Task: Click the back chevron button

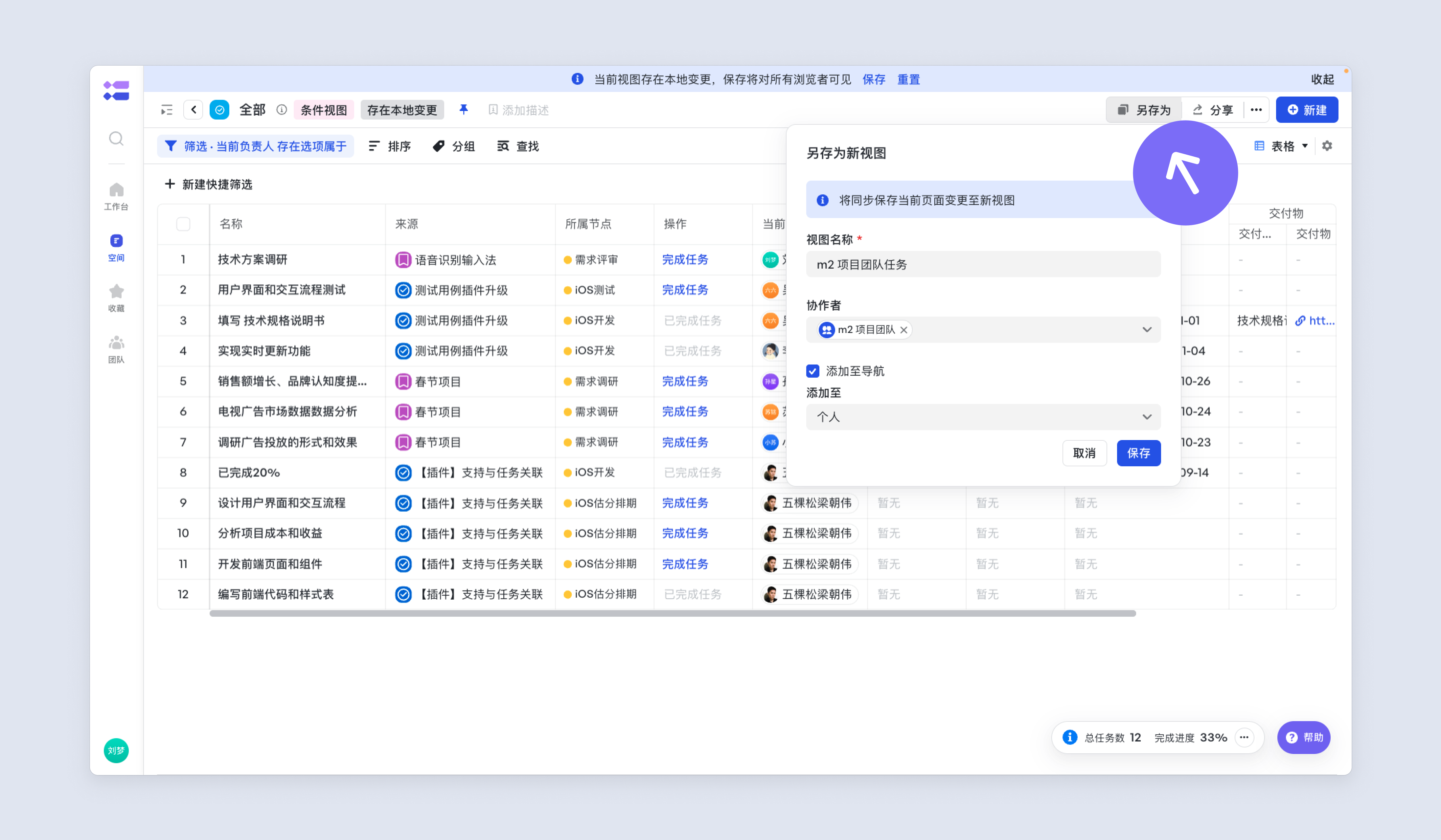Action: click(x=193, y=110)
